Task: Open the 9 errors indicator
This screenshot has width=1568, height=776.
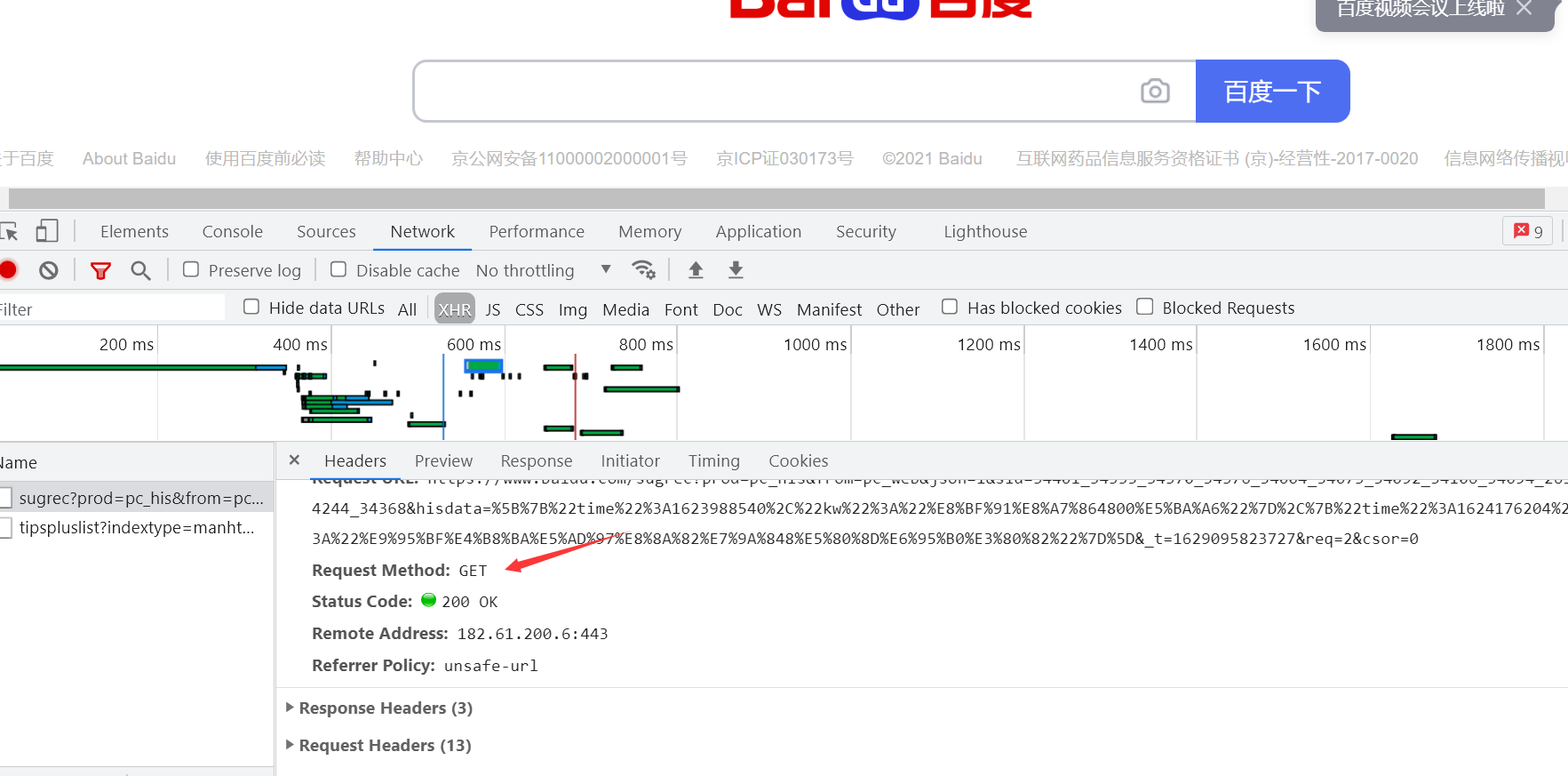Action: coord(1528,231)
